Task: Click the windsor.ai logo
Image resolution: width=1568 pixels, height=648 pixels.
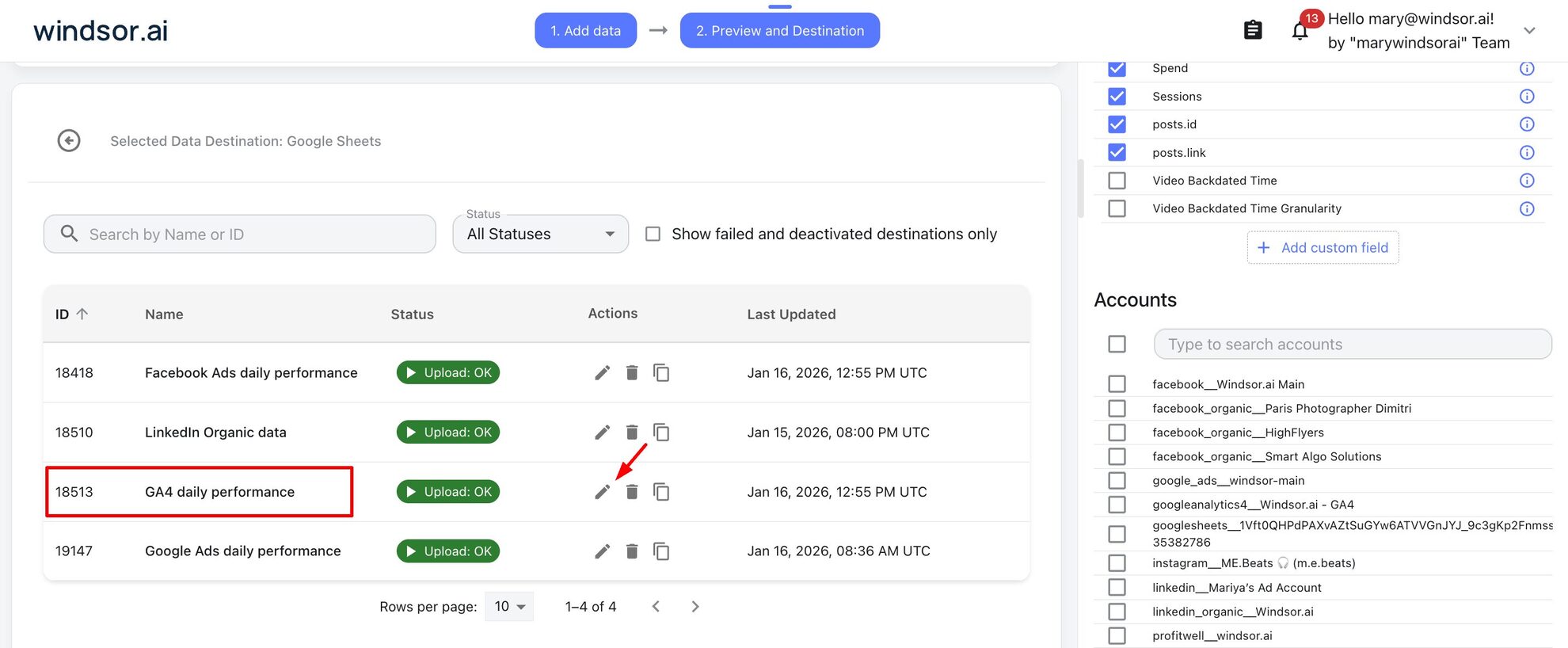Action: tap(101, 31)
